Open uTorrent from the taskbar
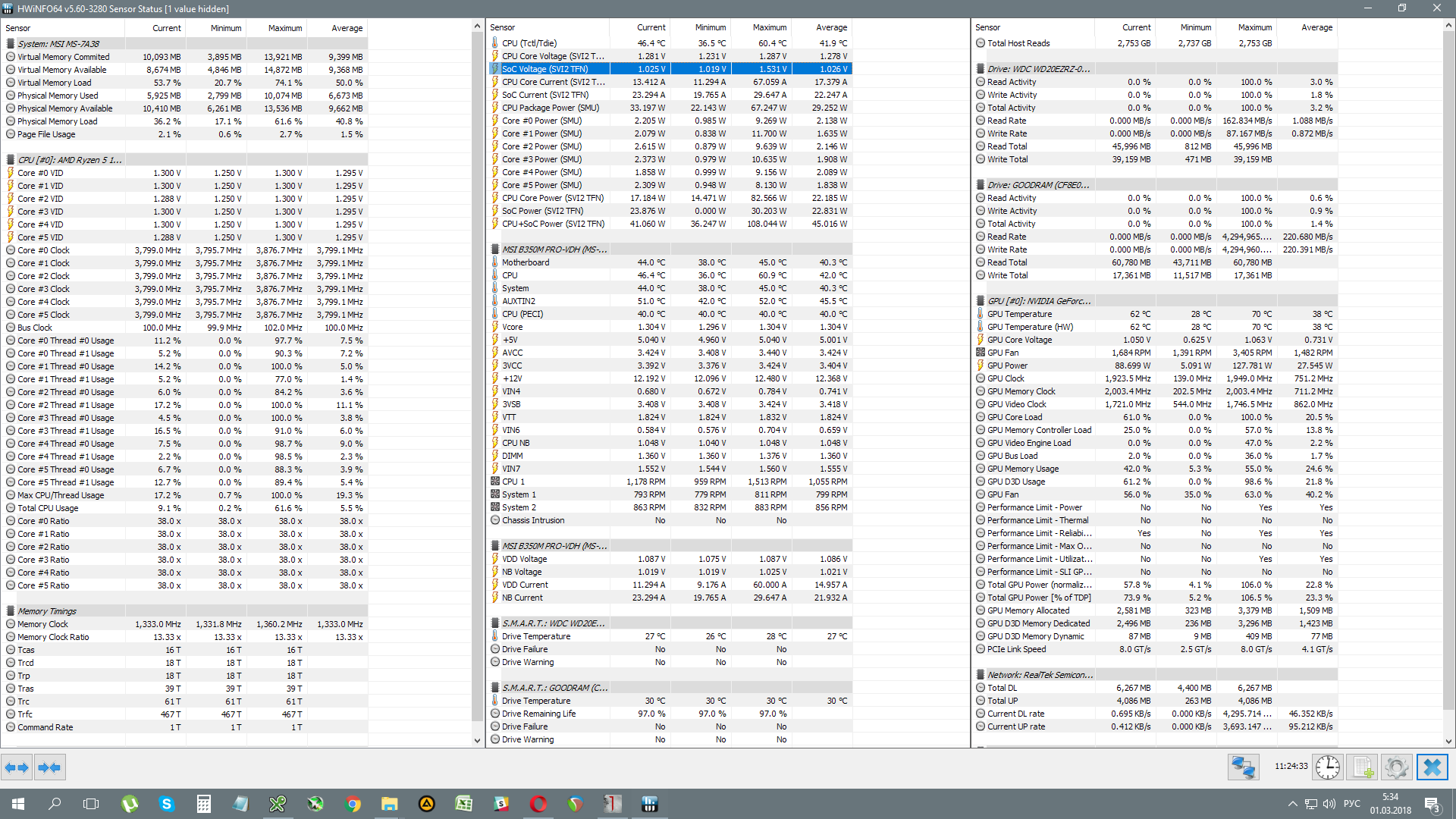The image size is (1456, 819). point(130,804)
